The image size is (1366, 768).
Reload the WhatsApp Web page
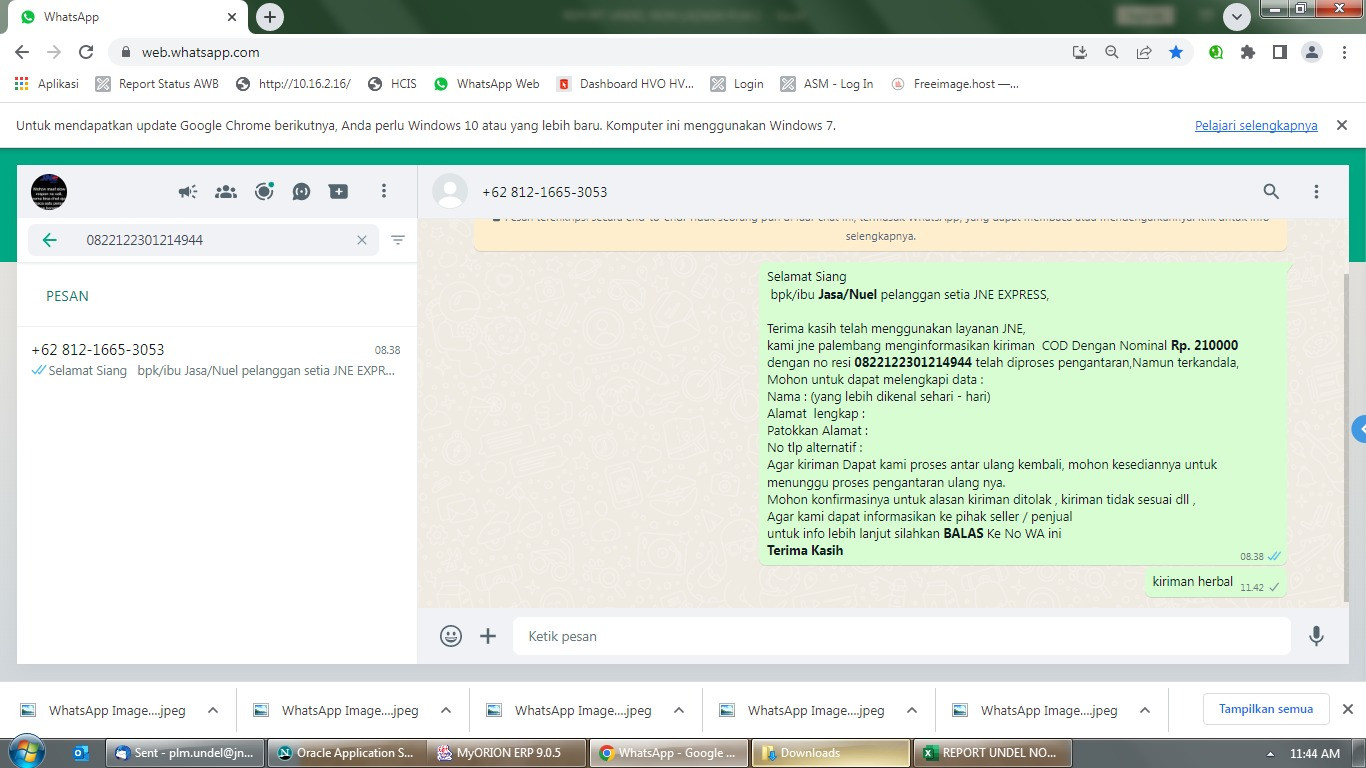[86, 52]
